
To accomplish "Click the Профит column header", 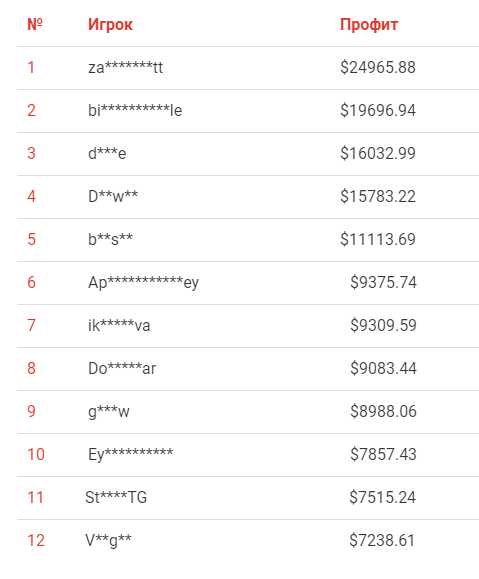I will [x=369, y=25].
